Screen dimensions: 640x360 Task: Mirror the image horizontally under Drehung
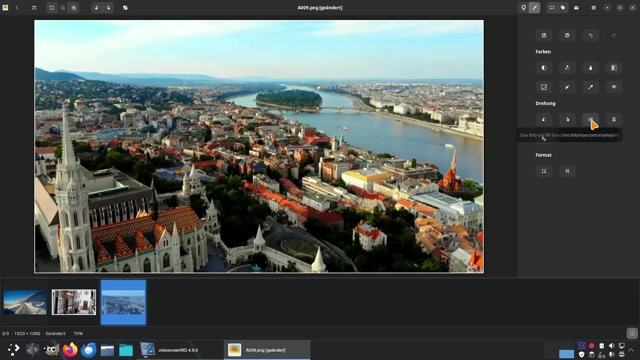[591, 120]
